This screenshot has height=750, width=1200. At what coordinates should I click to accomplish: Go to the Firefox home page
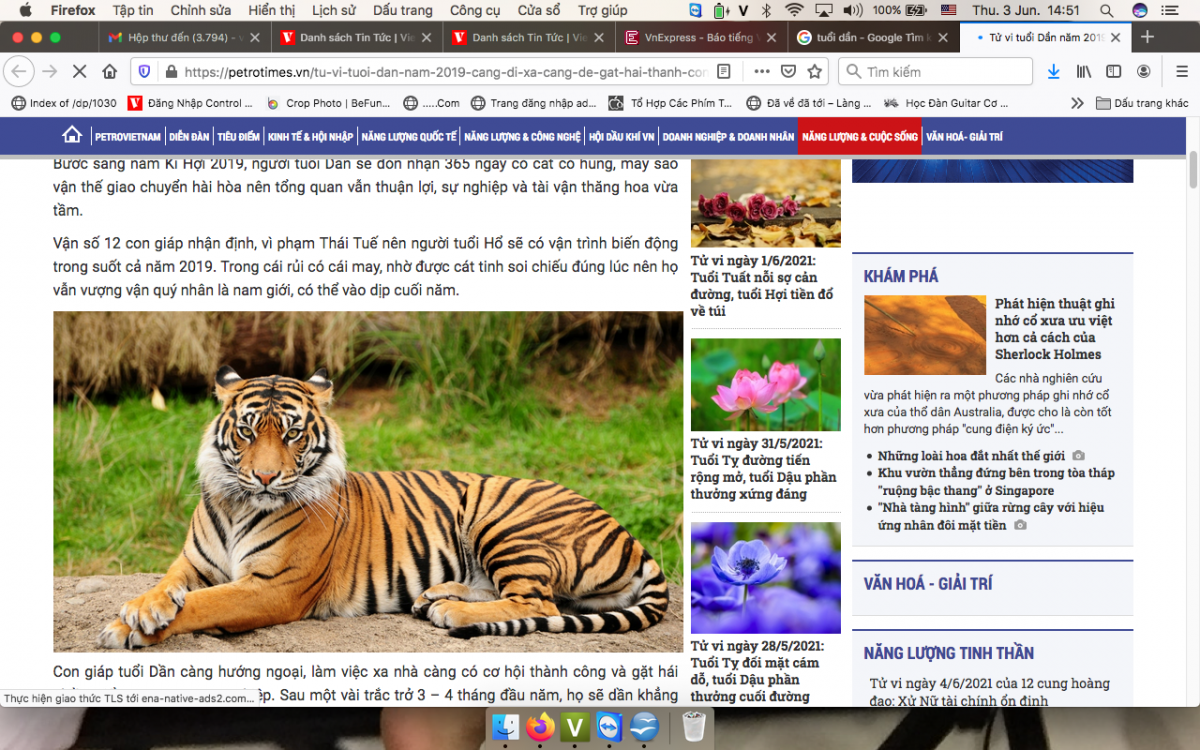(x=110, y=72)
